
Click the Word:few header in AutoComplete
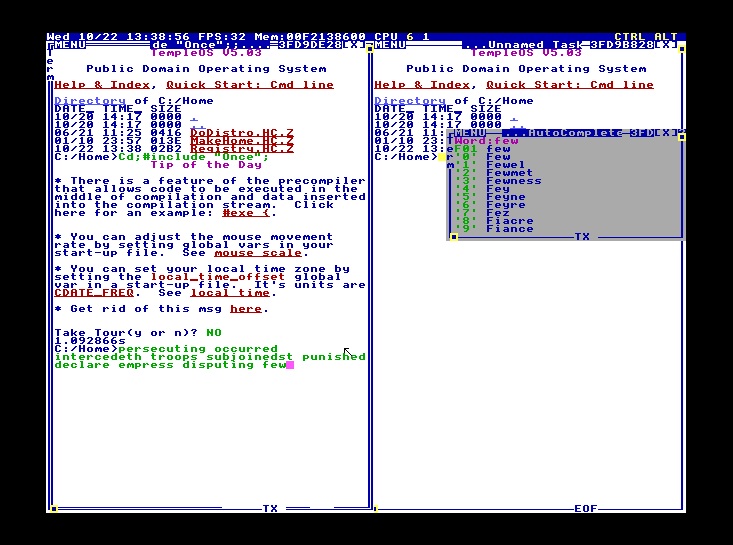click(x=486, y=141)
